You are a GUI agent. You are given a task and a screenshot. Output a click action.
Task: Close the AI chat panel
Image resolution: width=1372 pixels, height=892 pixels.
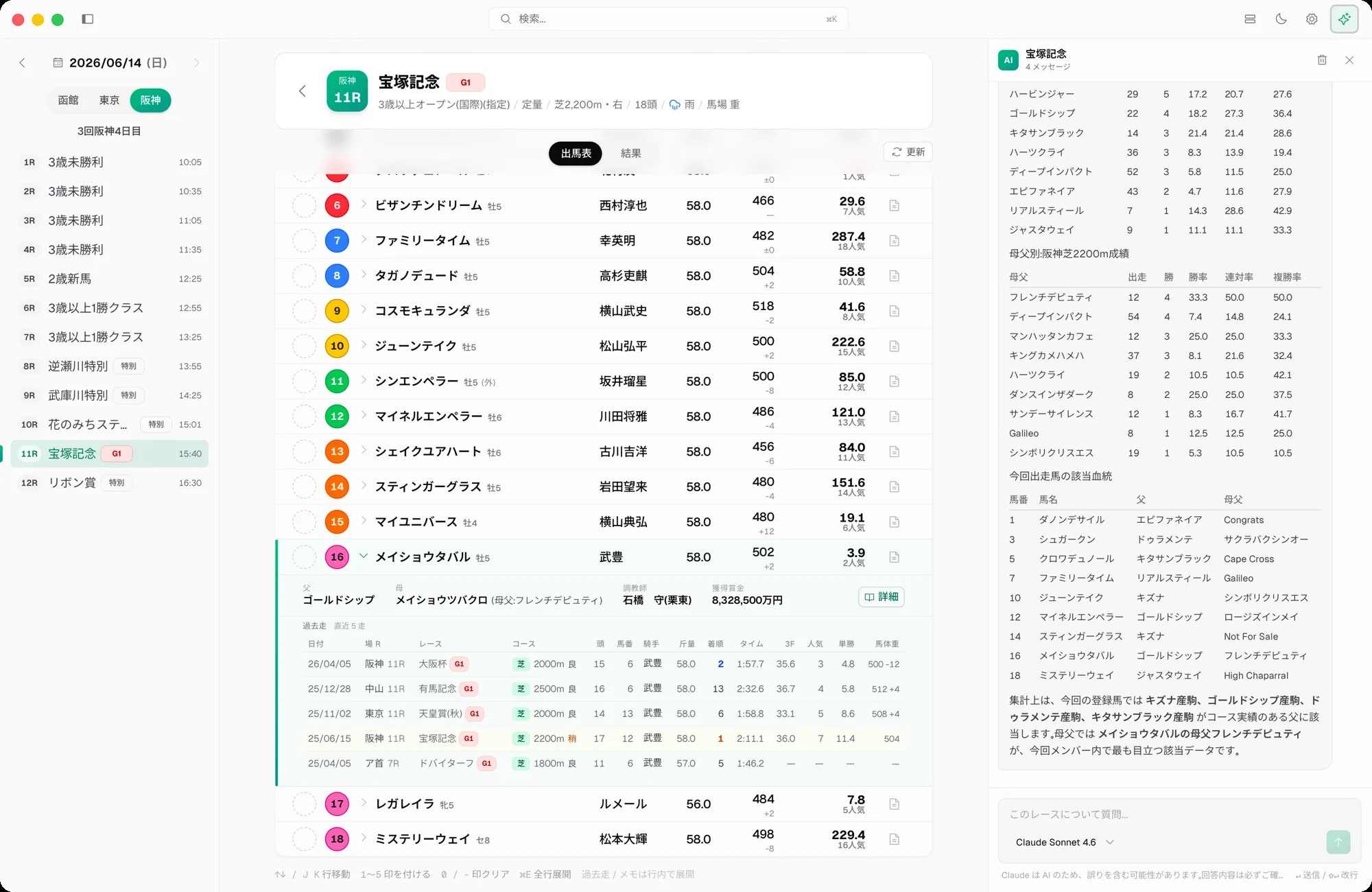(1349, 60)
